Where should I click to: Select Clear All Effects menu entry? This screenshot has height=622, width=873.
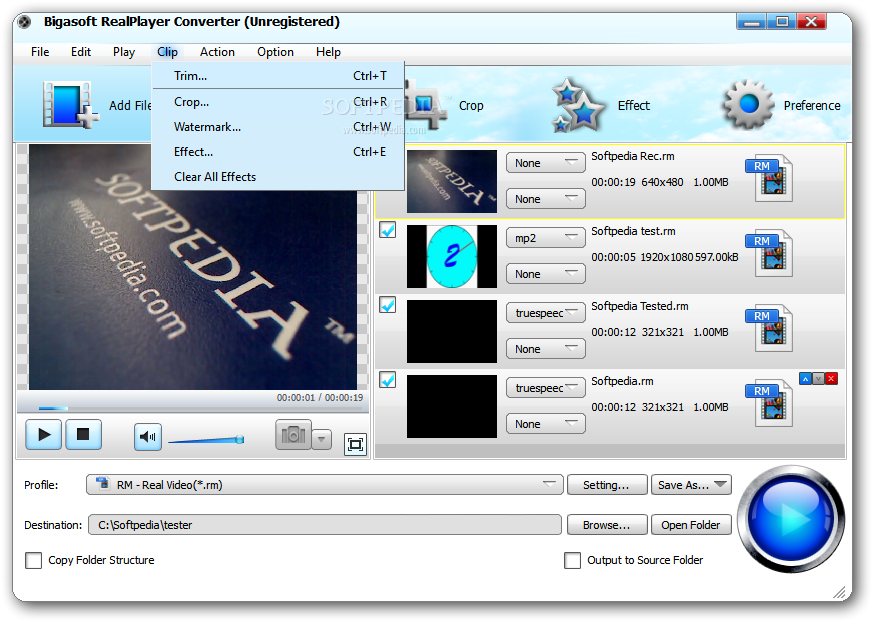click(x=278, y=177)
